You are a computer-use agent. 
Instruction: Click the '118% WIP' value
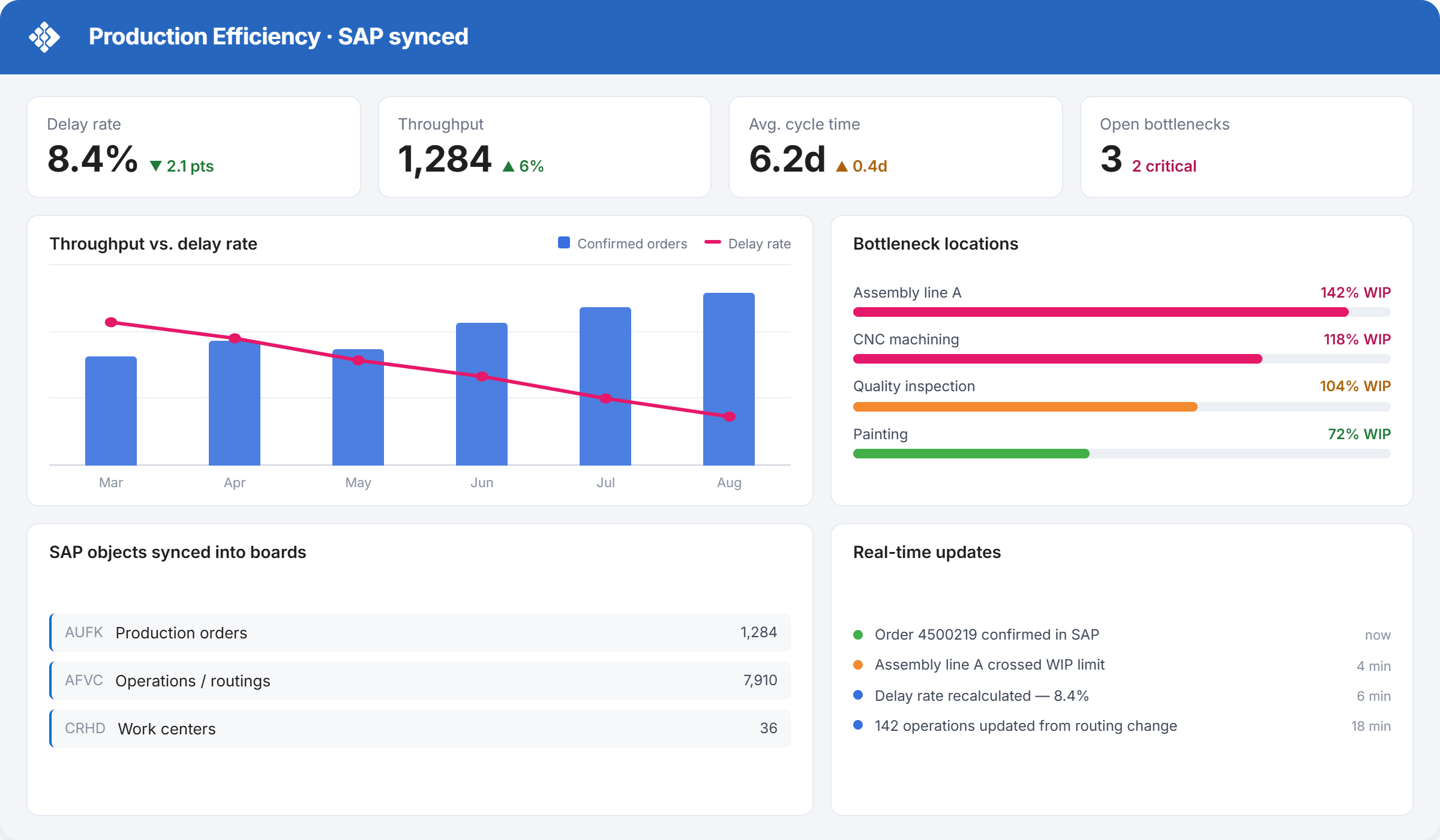pos(1357,340)
